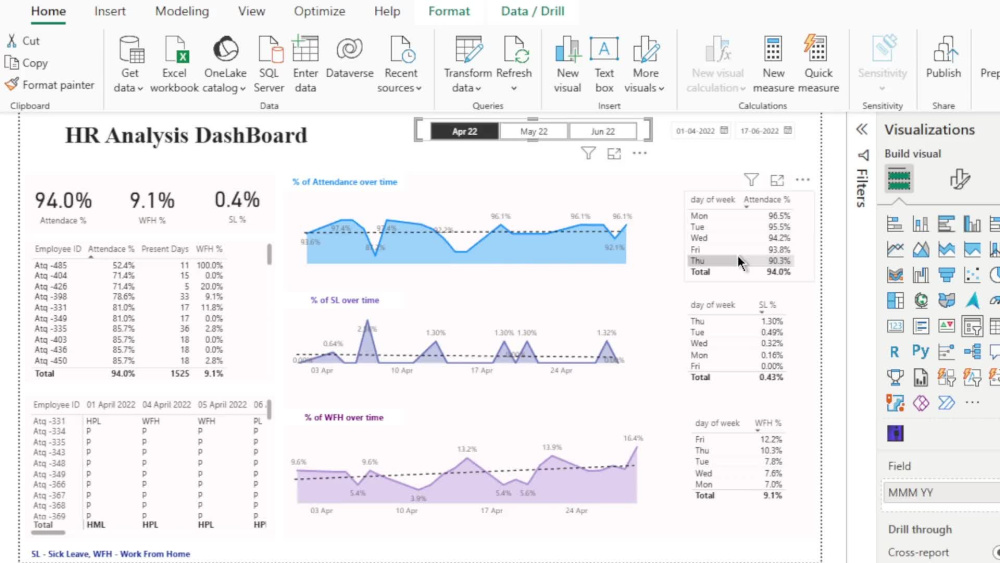This screenshot has width=1000, height=563.
Task: Create a New measure
Action: pyautogui.click(x=773, y=64)
